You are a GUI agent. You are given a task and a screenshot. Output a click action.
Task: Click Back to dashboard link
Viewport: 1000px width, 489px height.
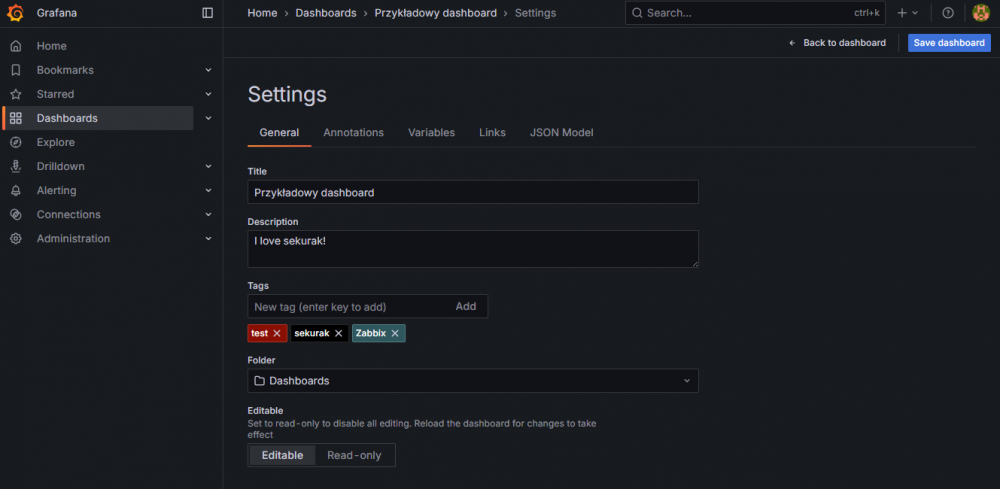(x=837, y=43)
